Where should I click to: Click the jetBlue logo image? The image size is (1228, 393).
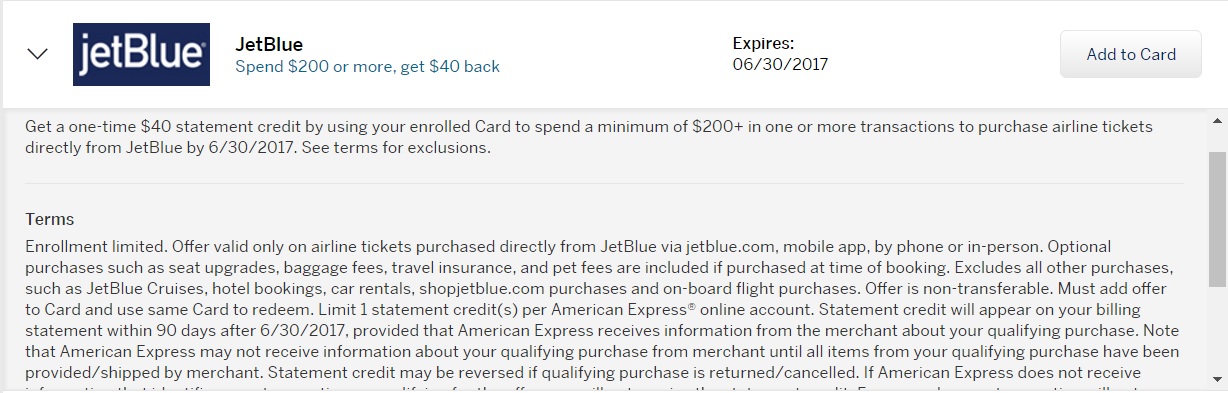(141, 54)
